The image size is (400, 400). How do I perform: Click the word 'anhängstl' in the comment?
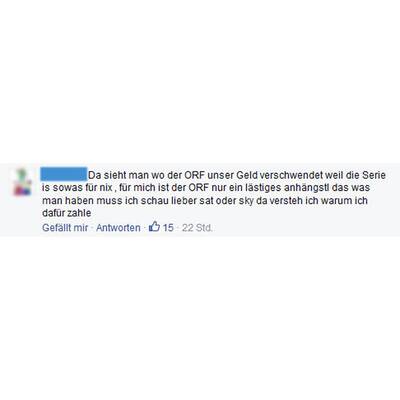click(302, 188)
